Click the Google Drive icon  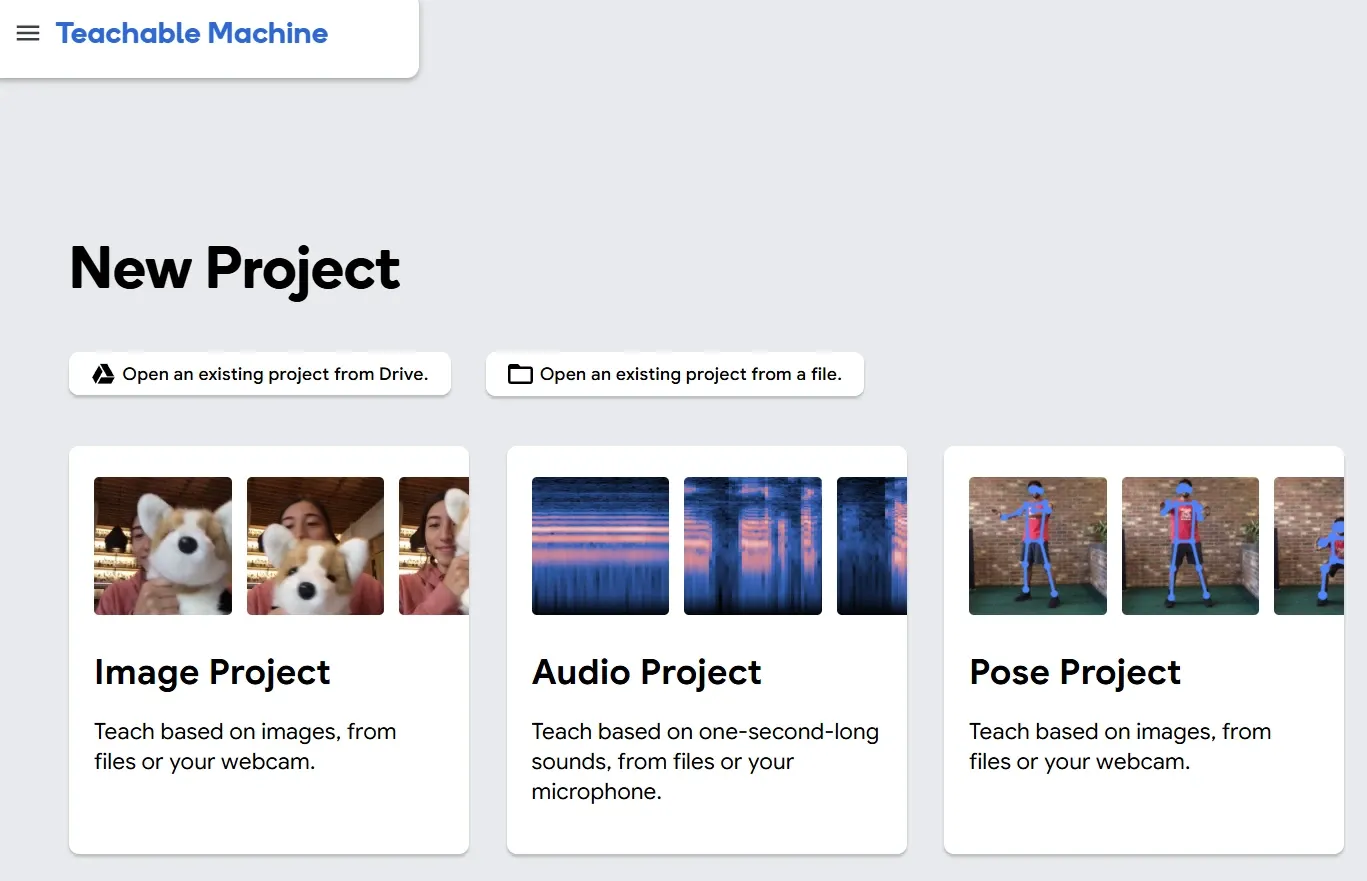tap(103, 374)
